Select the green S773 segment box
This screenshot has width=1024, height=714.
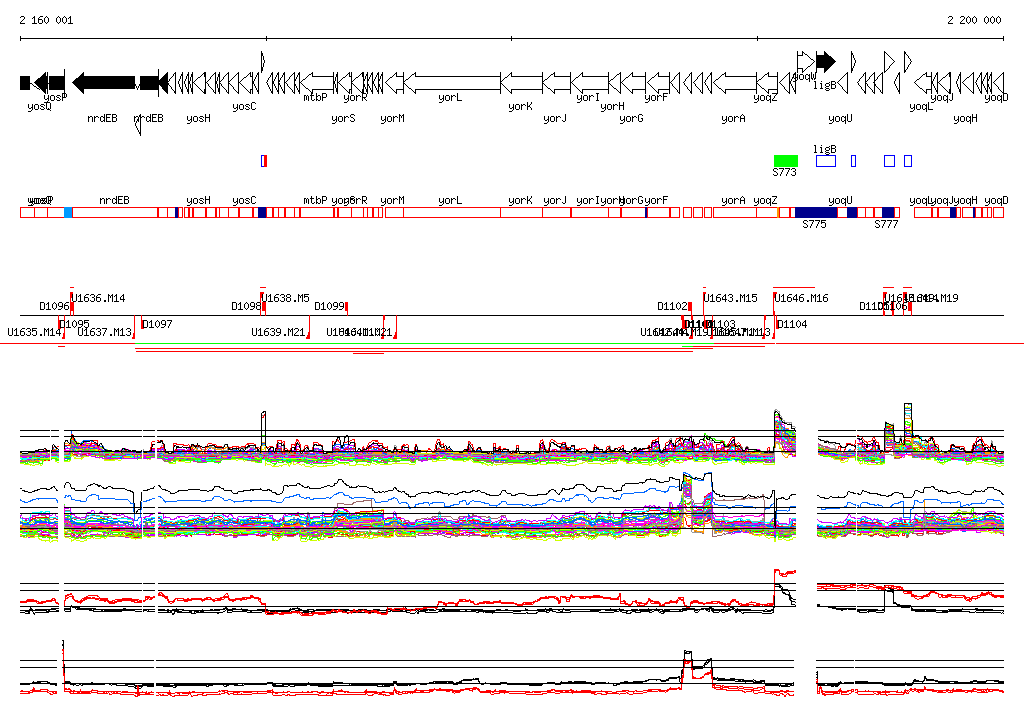(786, 161)
